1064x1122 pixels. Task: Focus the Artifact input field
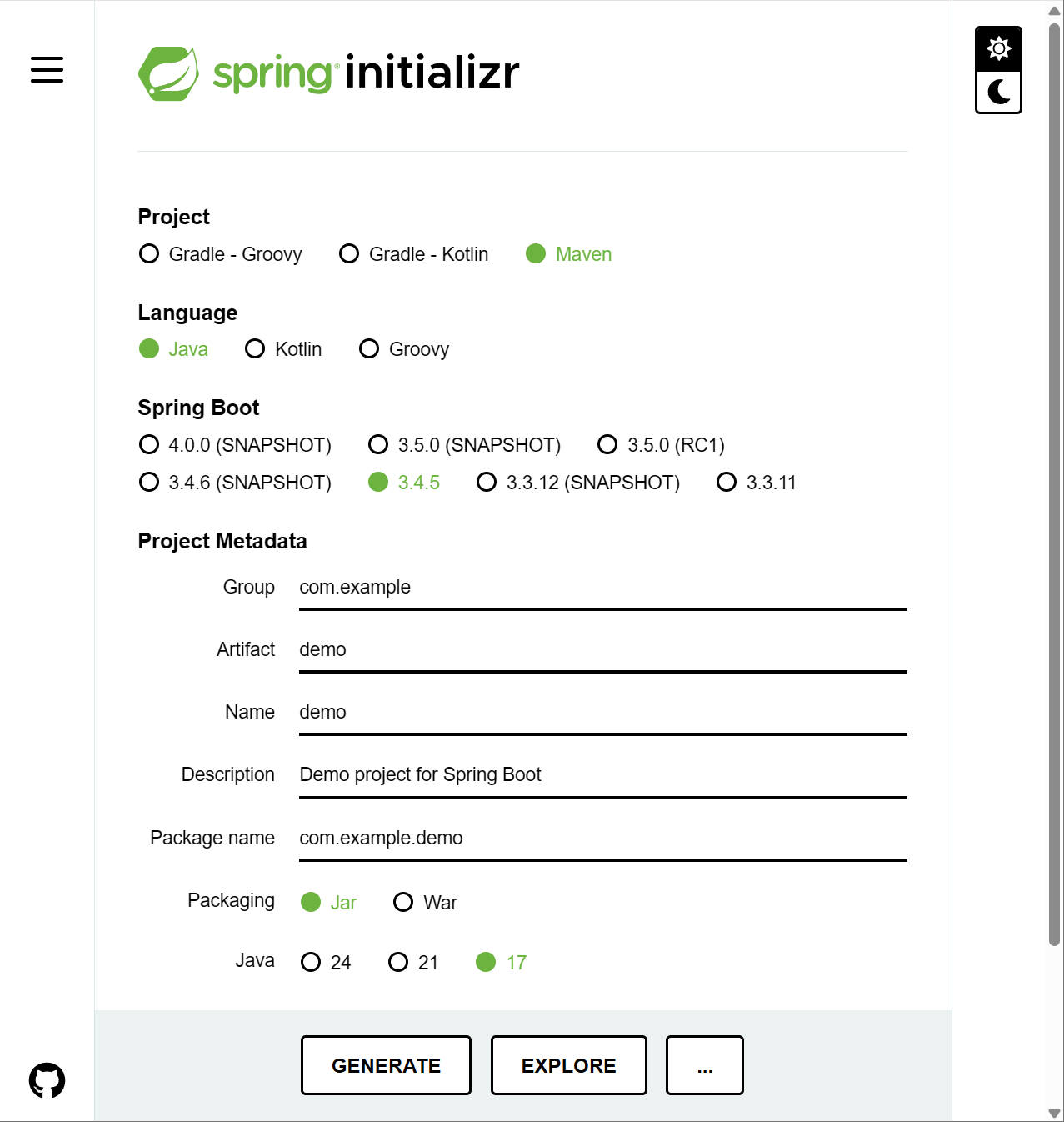tap(602, 651)
